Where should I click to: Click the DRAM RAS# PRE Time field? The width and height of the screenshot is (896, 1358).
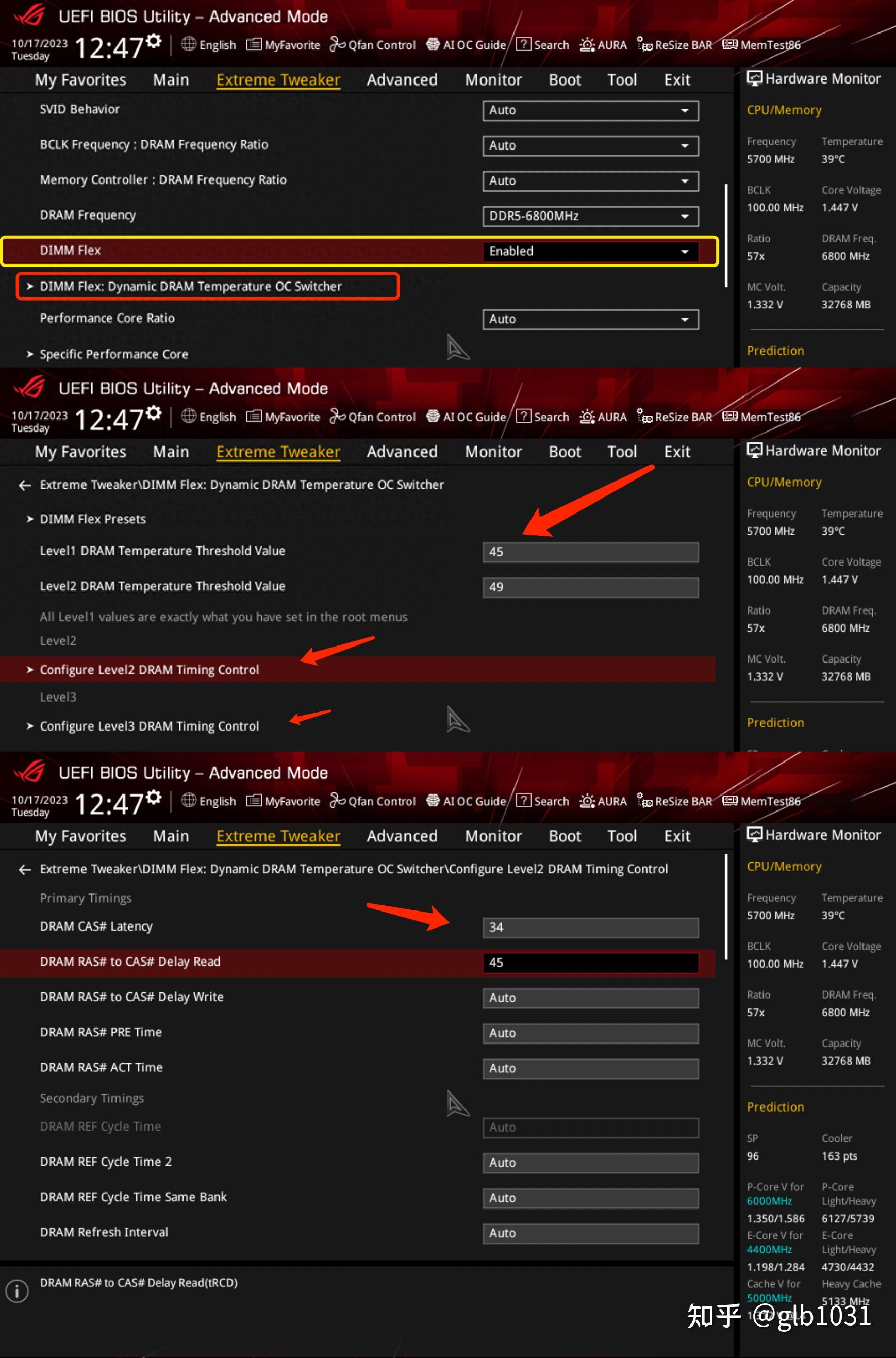pyautogui.click(x=590, y=1034)
